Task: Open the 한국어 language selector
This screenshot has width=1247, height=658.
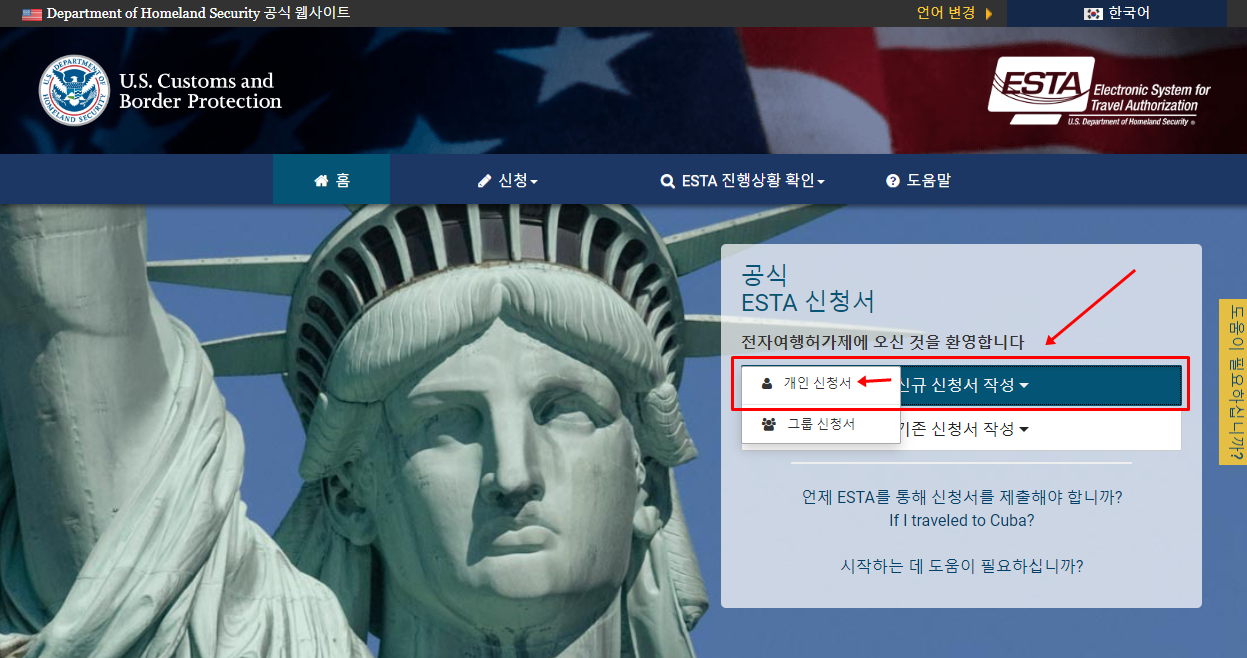Action: click(x=1117, y=14)
